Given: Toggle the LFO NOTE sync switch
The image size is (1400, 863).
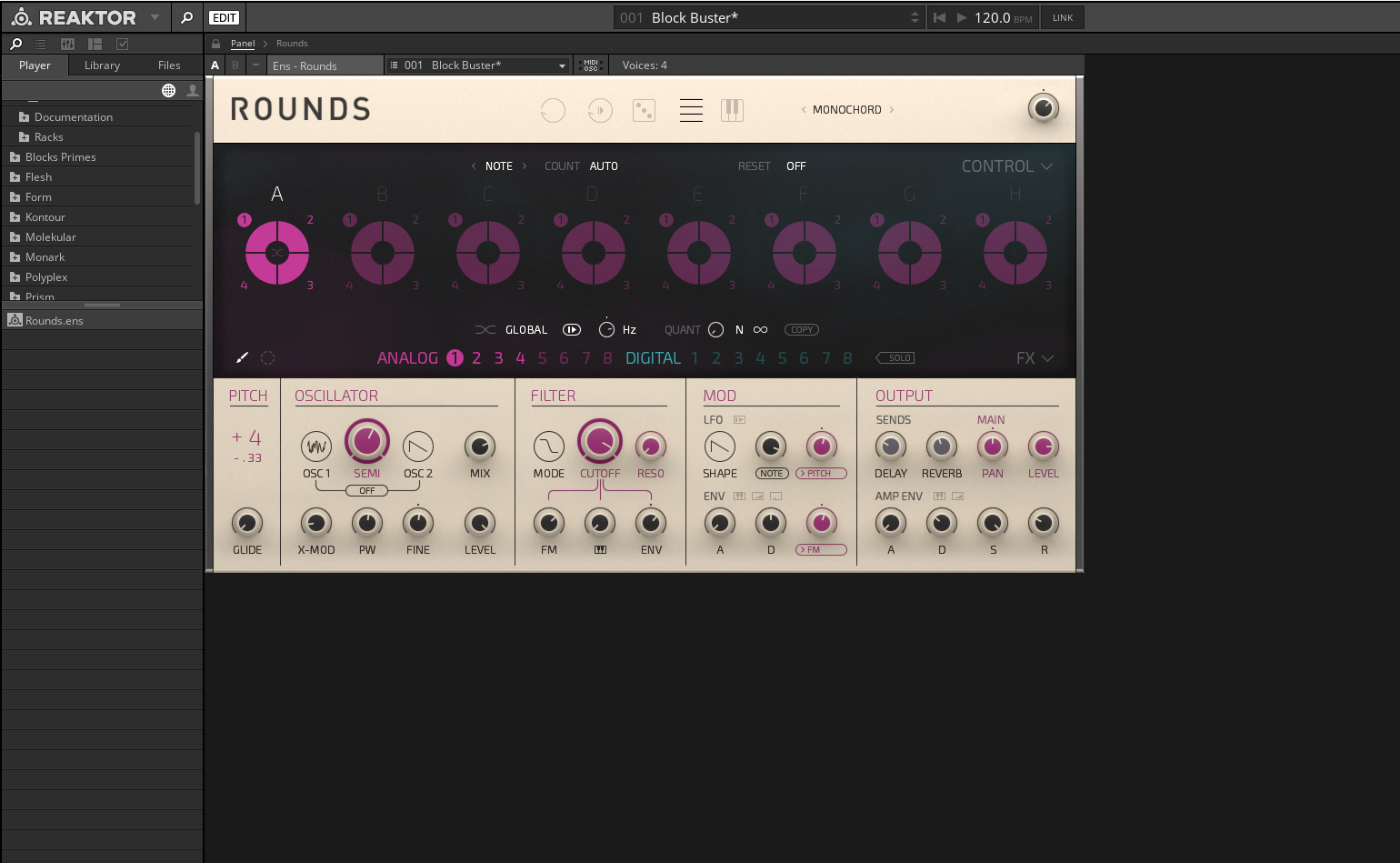Looking at the screenshot, I should pos(772,474).
